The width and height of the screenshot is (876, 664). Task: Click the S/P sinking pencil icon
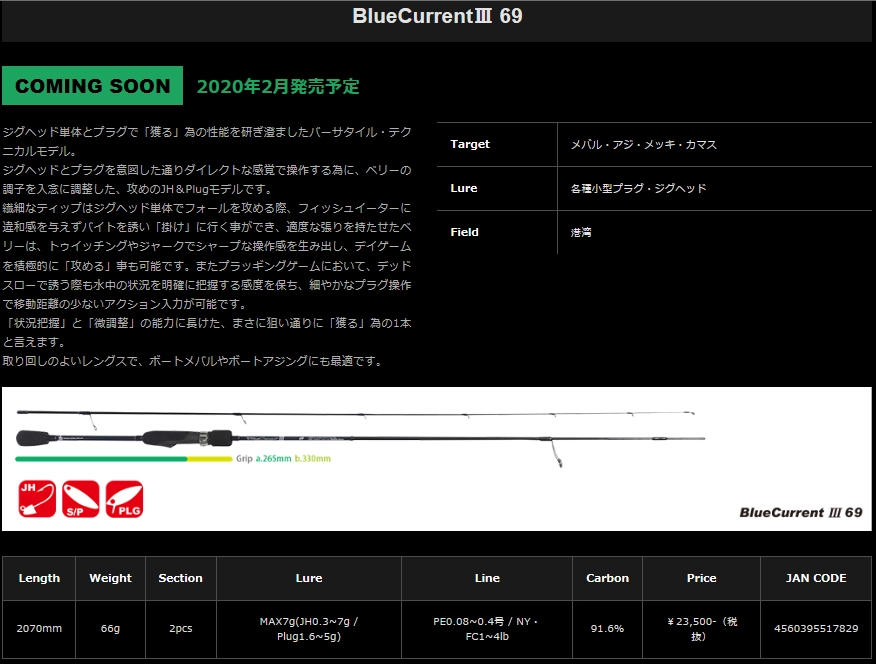point(80,499)
